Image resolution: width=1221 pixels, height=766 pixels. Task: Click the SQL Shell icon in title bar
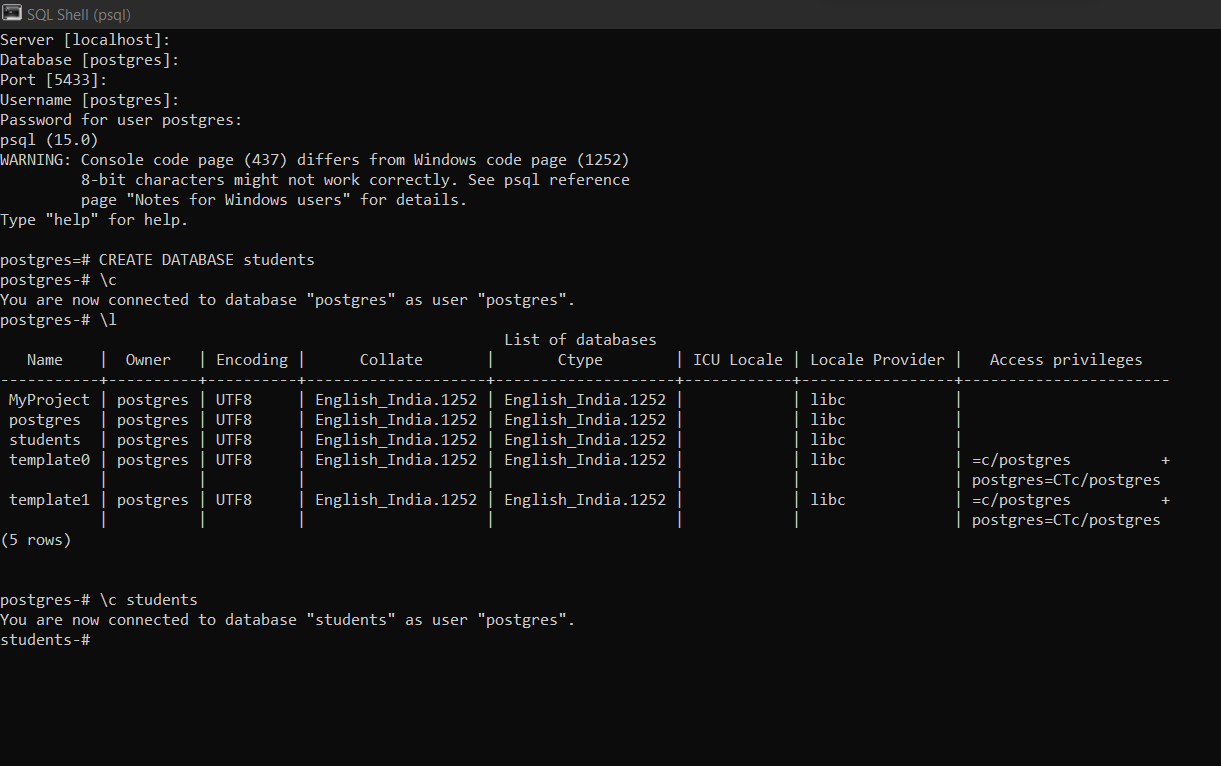(x=12, y=14)
